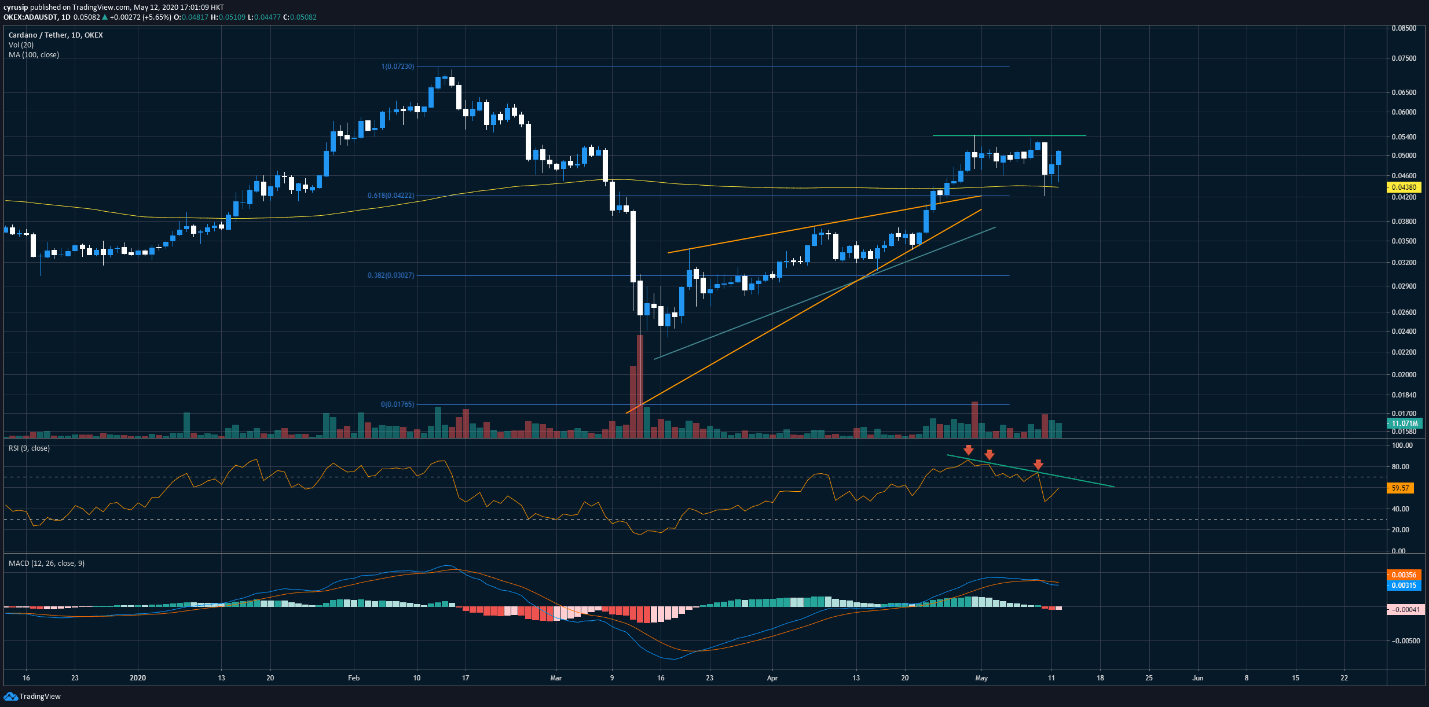The width and height of the screenshot is (1429, 707).
Task: Click the third red arrow marker on RSI
Action: tap(1039, 464)
